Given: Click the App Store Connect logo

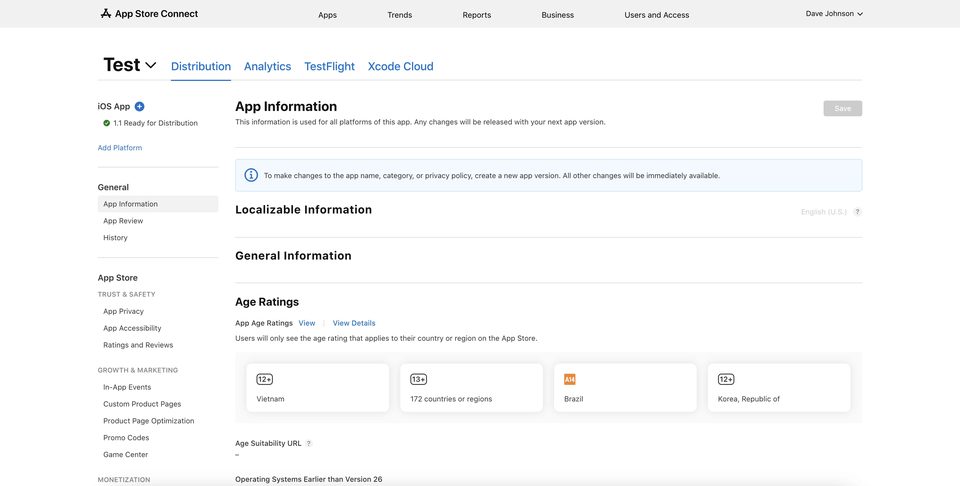Looking at the screenshot, I should click(x=149, y=13).
